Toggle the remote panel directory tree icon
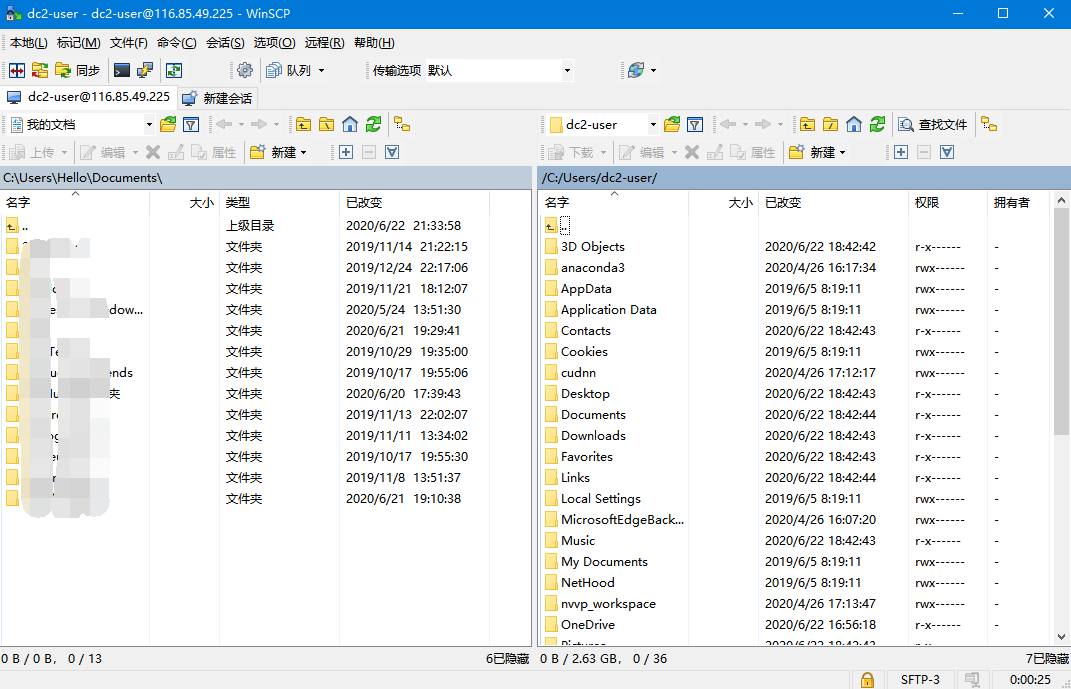The height and width of the screenshot is (689, 1071). (x=989, y=124)
